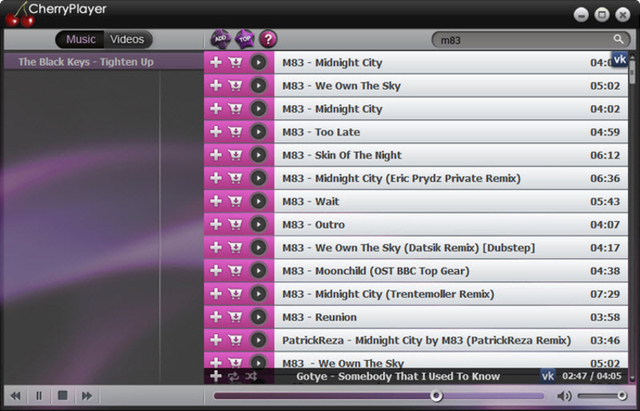640x411 pixels.
Task: Buy M83 - Skin Of The Night
Action: click(235, 155)
